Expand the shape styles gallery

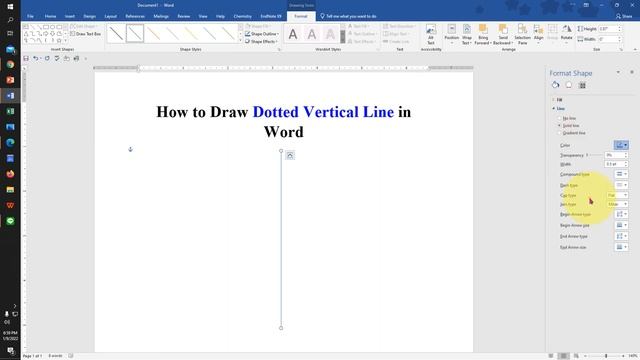(x=240, y=40)
